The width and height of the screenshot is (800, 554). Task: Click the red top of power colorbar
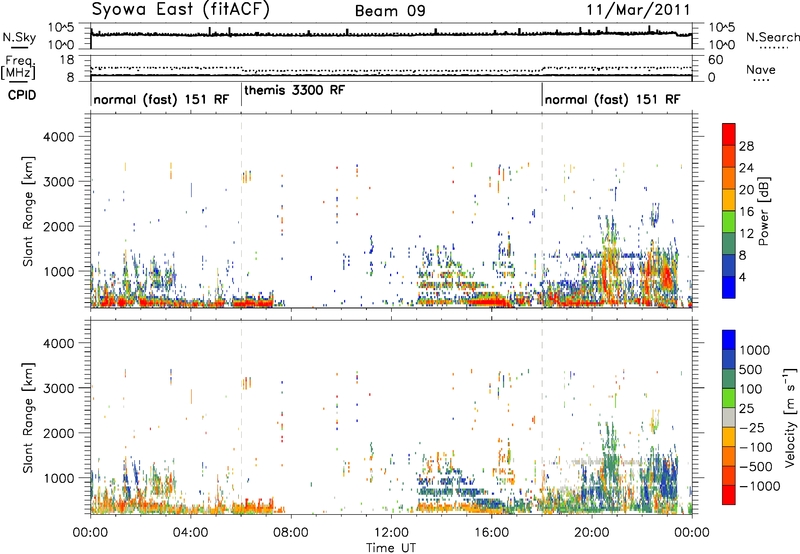point(729,134)
